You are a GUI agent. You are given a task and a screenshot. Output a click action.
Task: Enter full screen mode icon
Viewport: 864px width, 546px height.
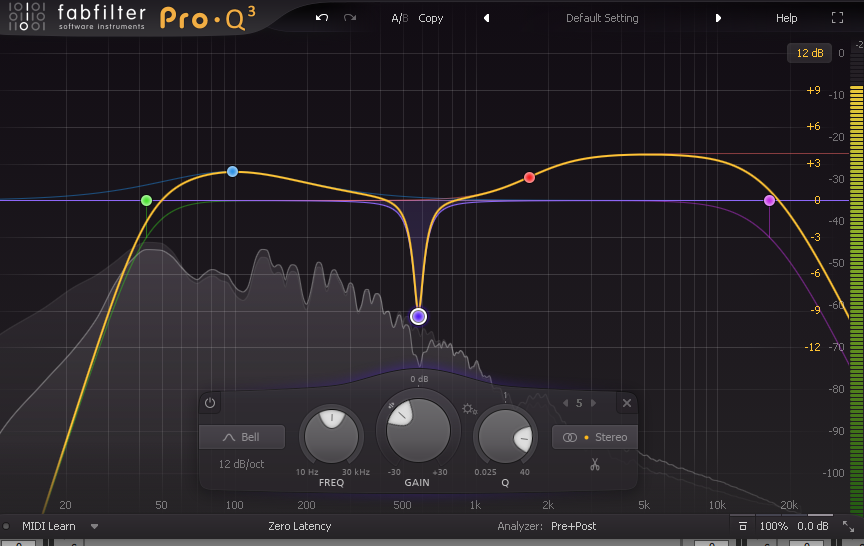click(x=837, y=18)
